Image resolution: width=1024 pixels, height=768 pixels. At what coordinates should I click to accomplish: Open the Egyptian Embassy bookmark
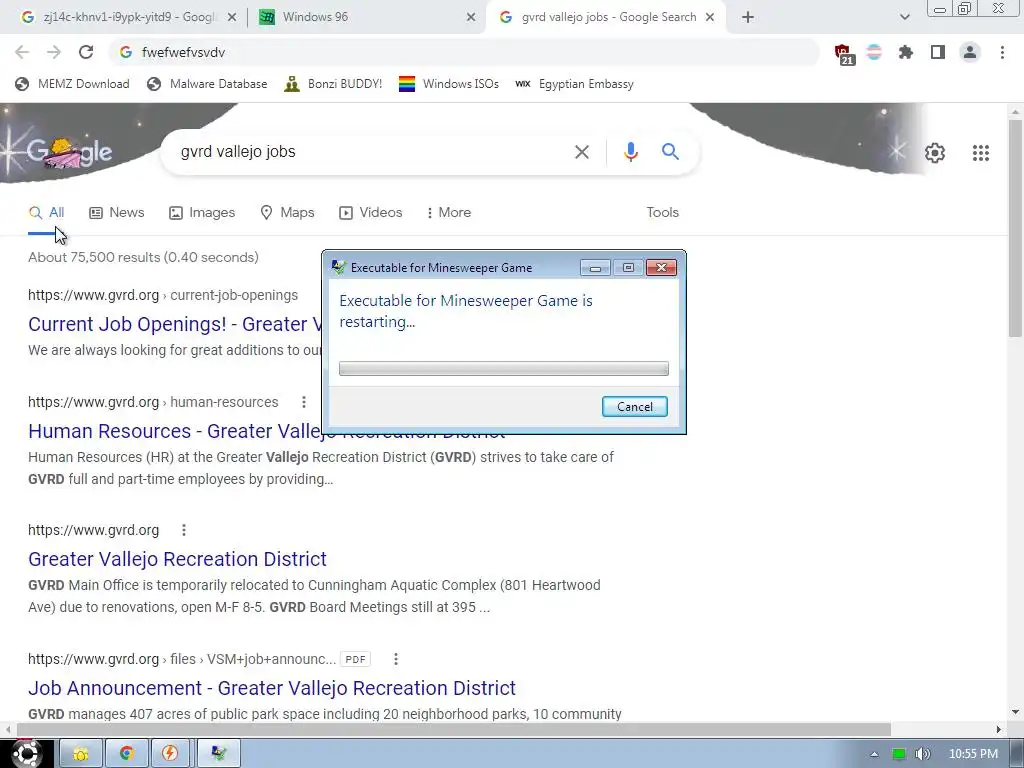click(x=574, y=84)
